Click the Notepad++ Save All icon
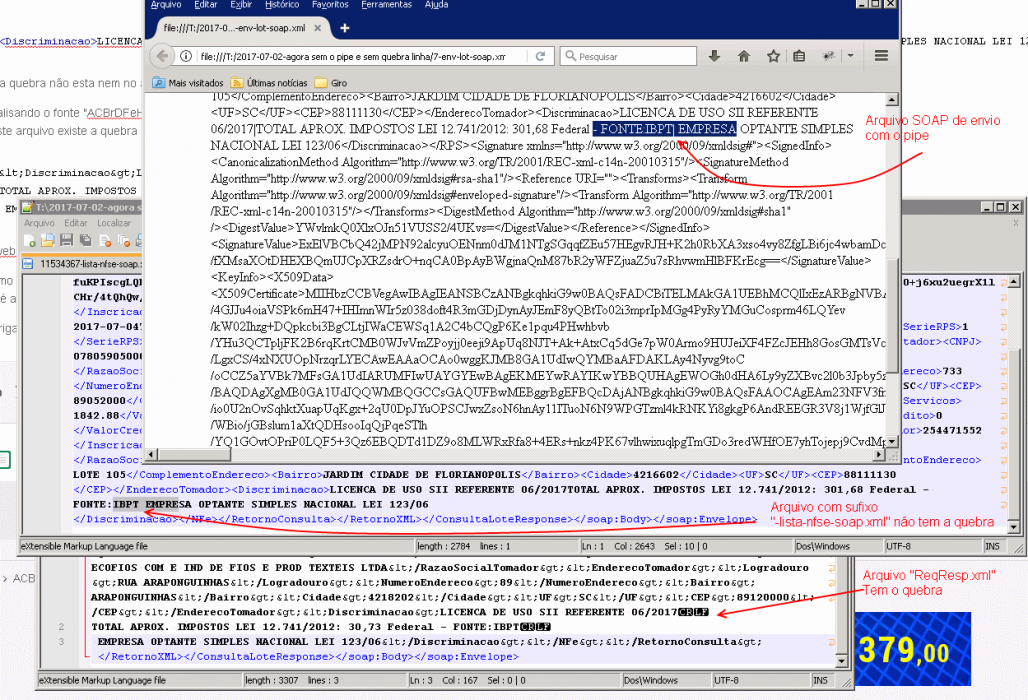1028x700 pixels. (x=85, y=241)
